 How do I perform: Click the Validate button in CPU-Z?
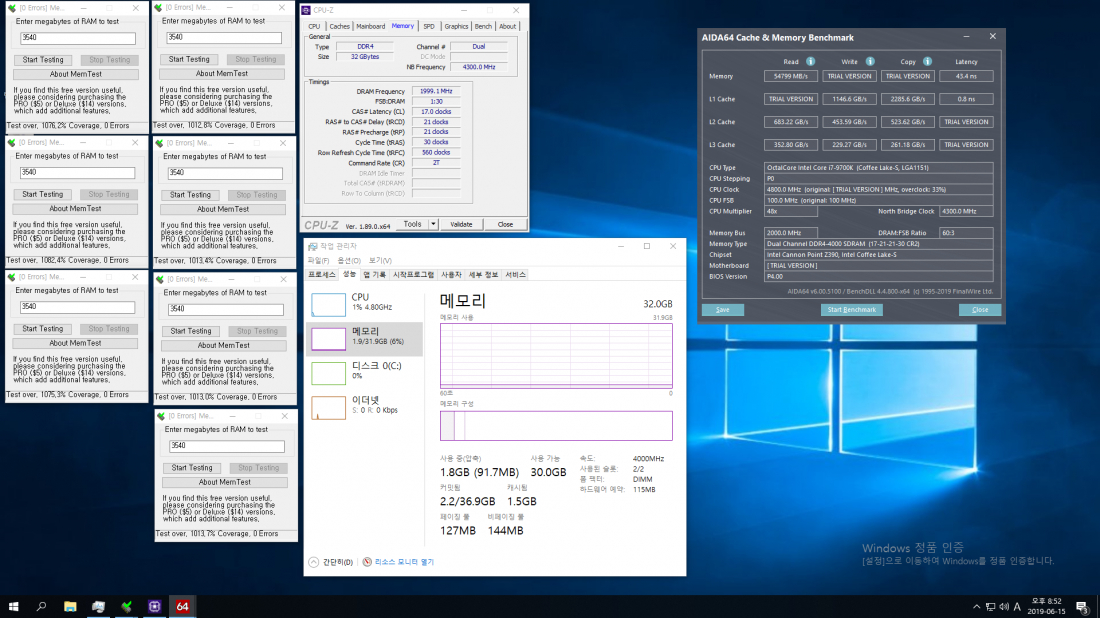(461, 224)
